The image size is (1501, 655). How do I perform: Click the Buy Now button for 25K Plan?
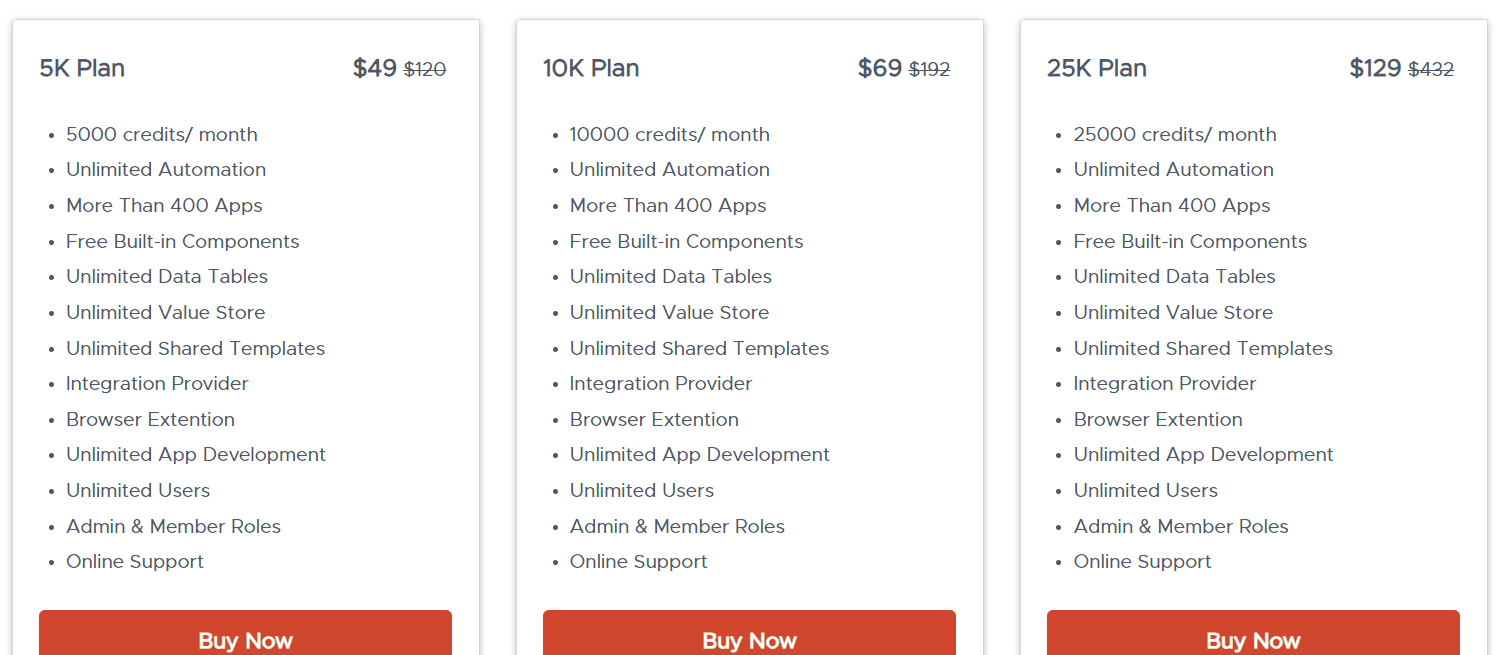(1253, 639)
